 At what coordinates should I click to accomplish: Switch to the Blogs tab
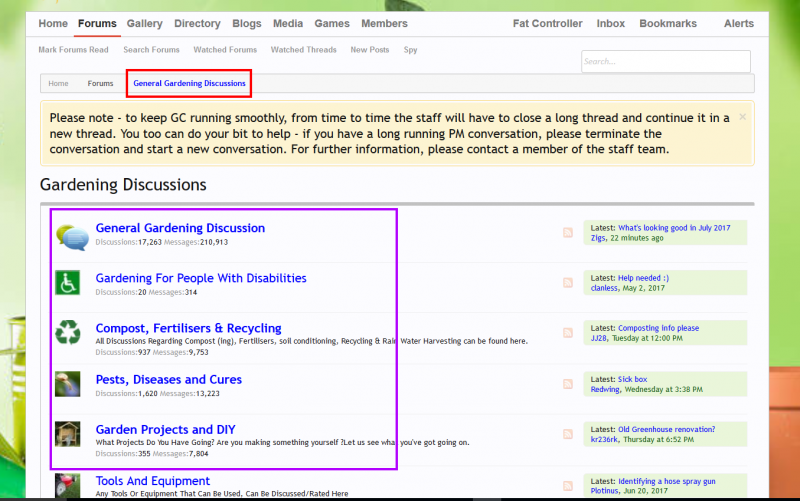coord(247,23)
